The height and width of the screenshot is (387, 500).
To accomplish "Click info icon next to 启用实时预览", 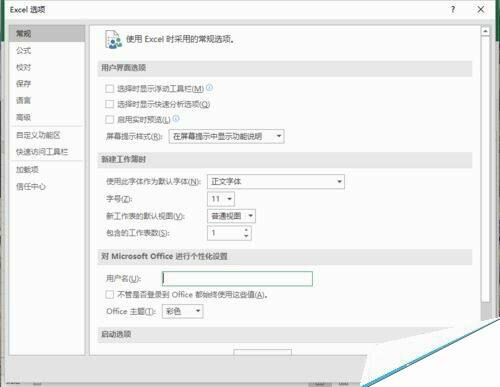I will pos(176,118).
